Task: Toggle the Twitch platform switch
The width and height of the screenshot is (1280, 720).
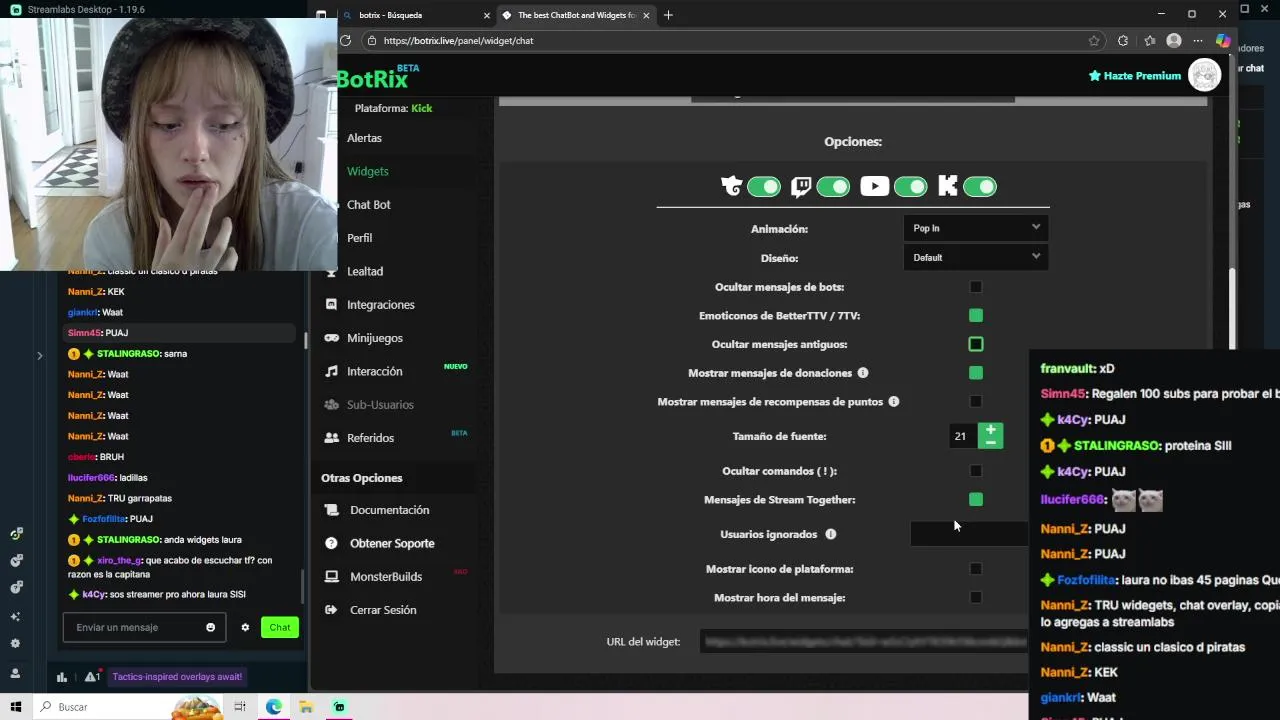Action: pyautogui.click(x=833, y=187)
